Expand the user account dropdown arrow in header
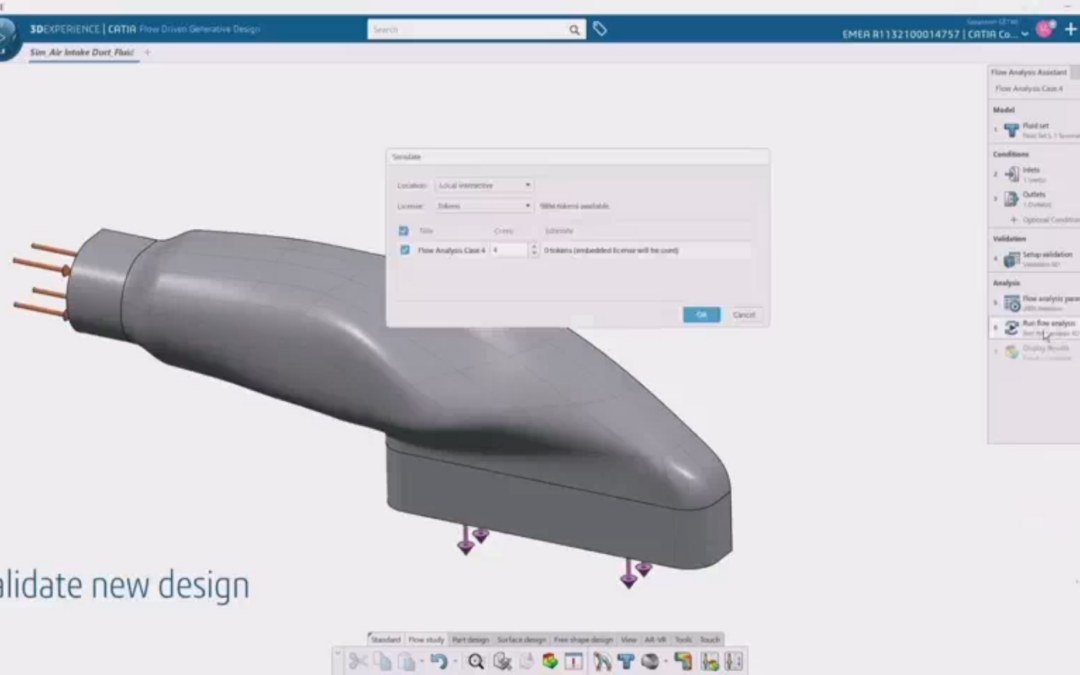 (x=1025, y=34)
